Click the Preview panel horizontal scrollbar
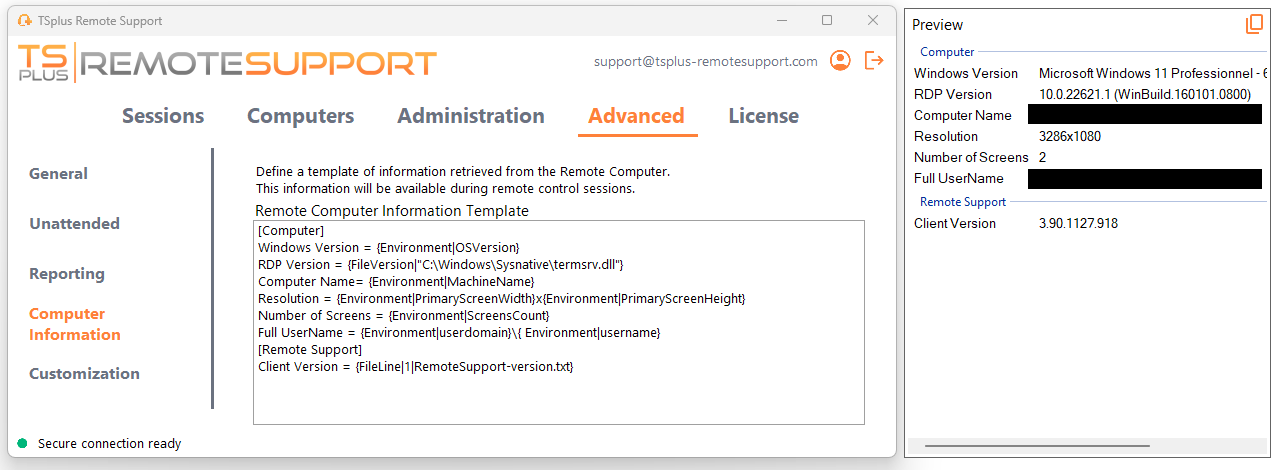Image resolution: width=1285 pixels, height=470 pixels. pyautogui.click(x=1036, y=446)
